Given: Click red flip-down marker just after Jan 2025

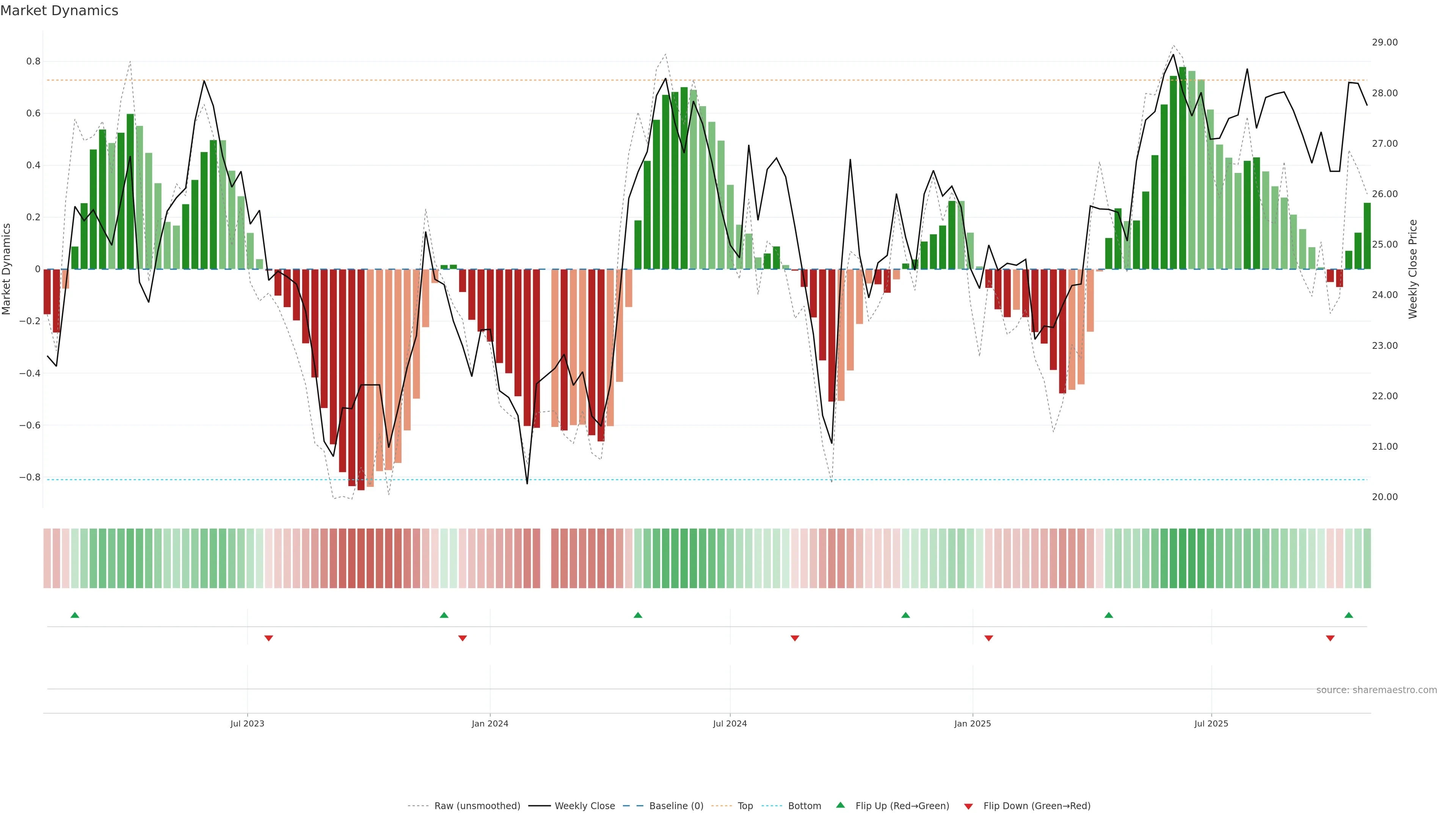Looking at the screenshot, I should [988, 638].
